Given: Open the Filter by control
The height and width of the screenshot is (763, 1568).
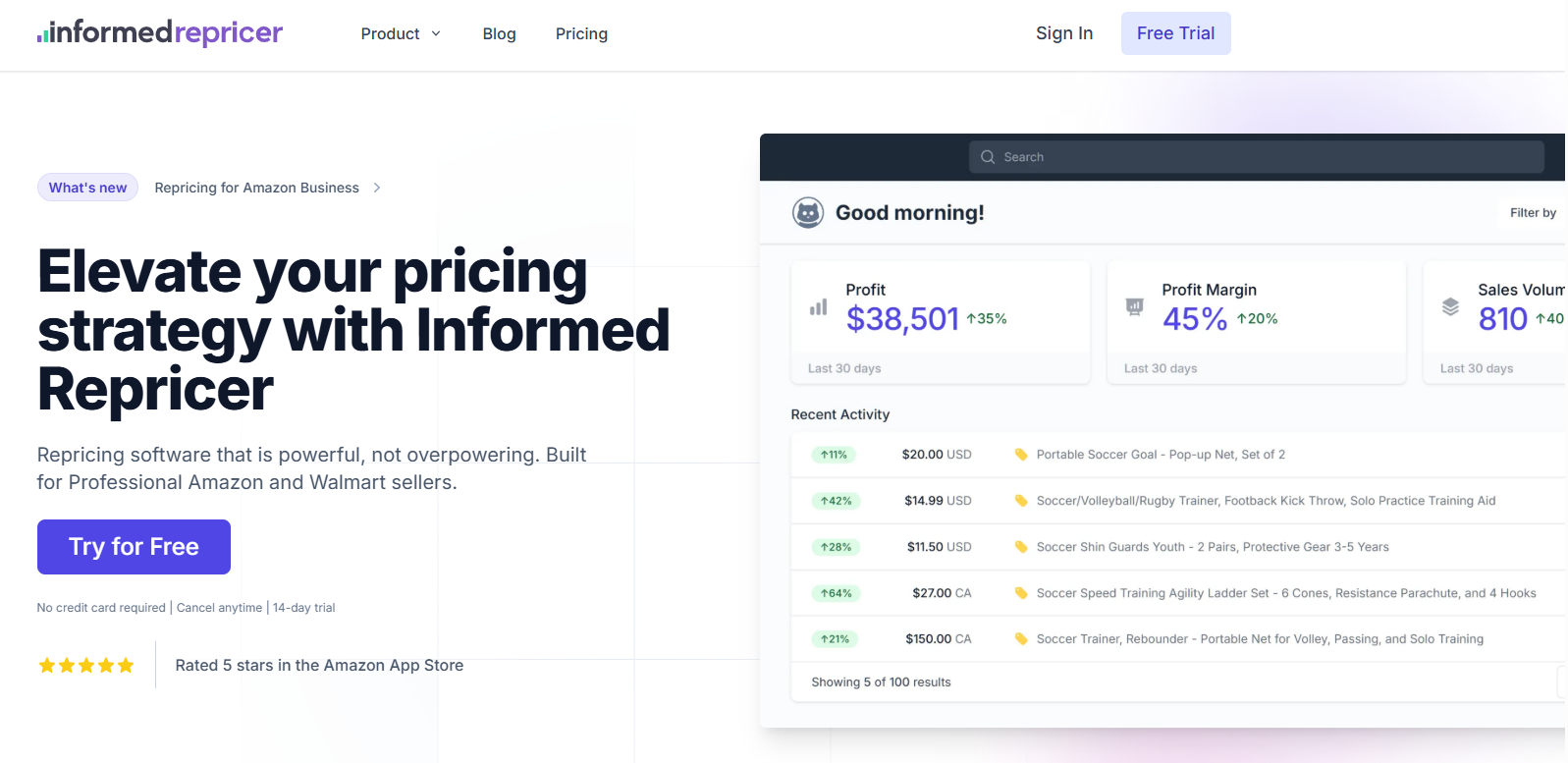Looking at the screenshot, I should 1533,212.
